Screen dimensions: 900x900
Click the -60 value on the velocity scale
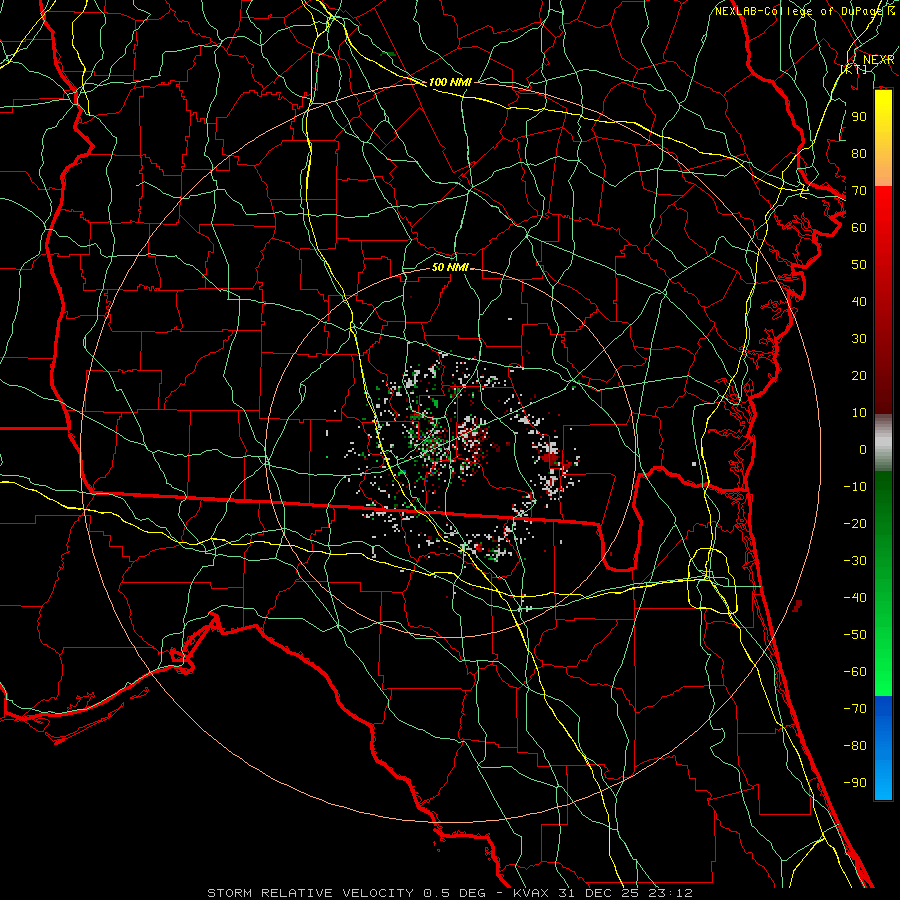click(855, 672)
